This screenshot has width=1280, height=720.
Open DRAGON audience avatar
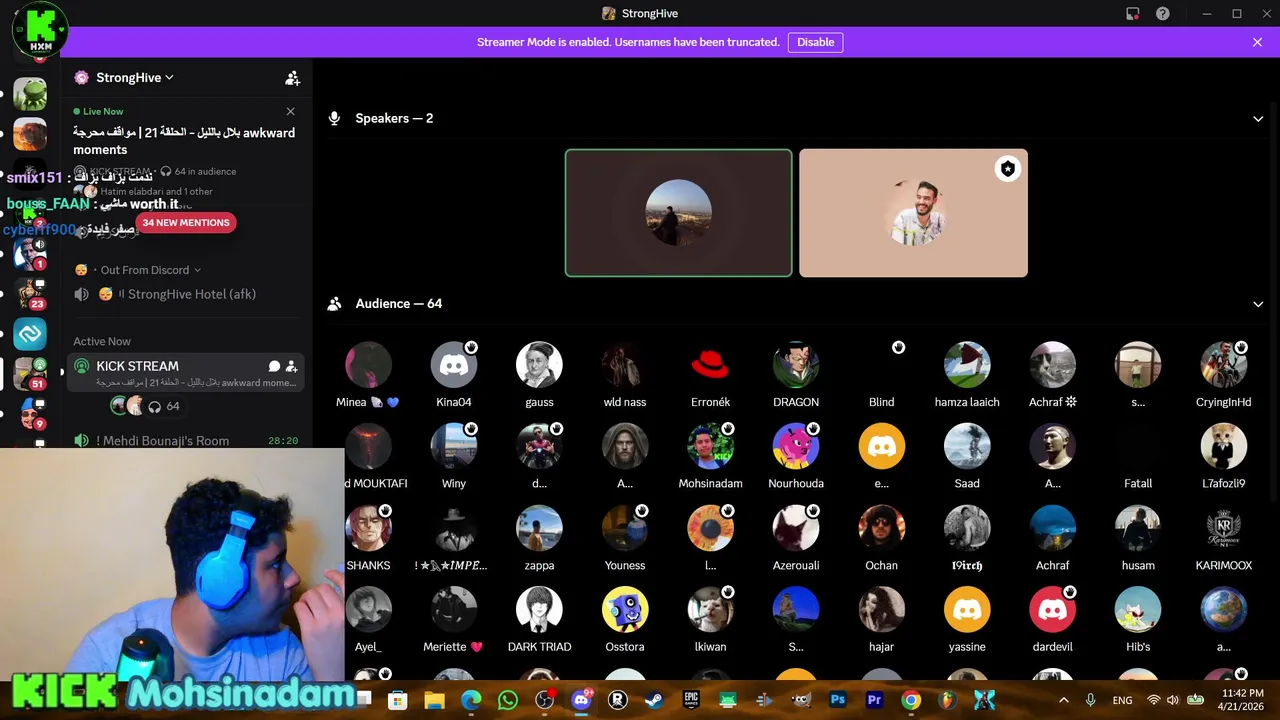796,365
